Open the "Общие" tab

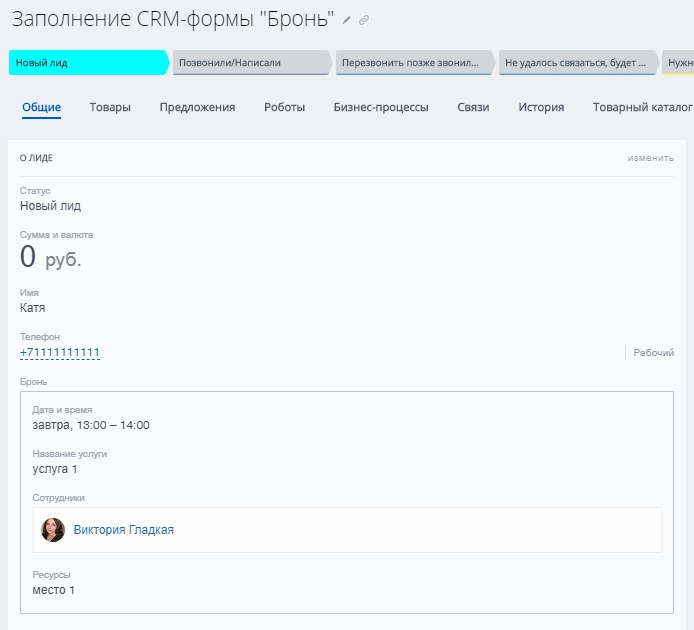[42, 107]
